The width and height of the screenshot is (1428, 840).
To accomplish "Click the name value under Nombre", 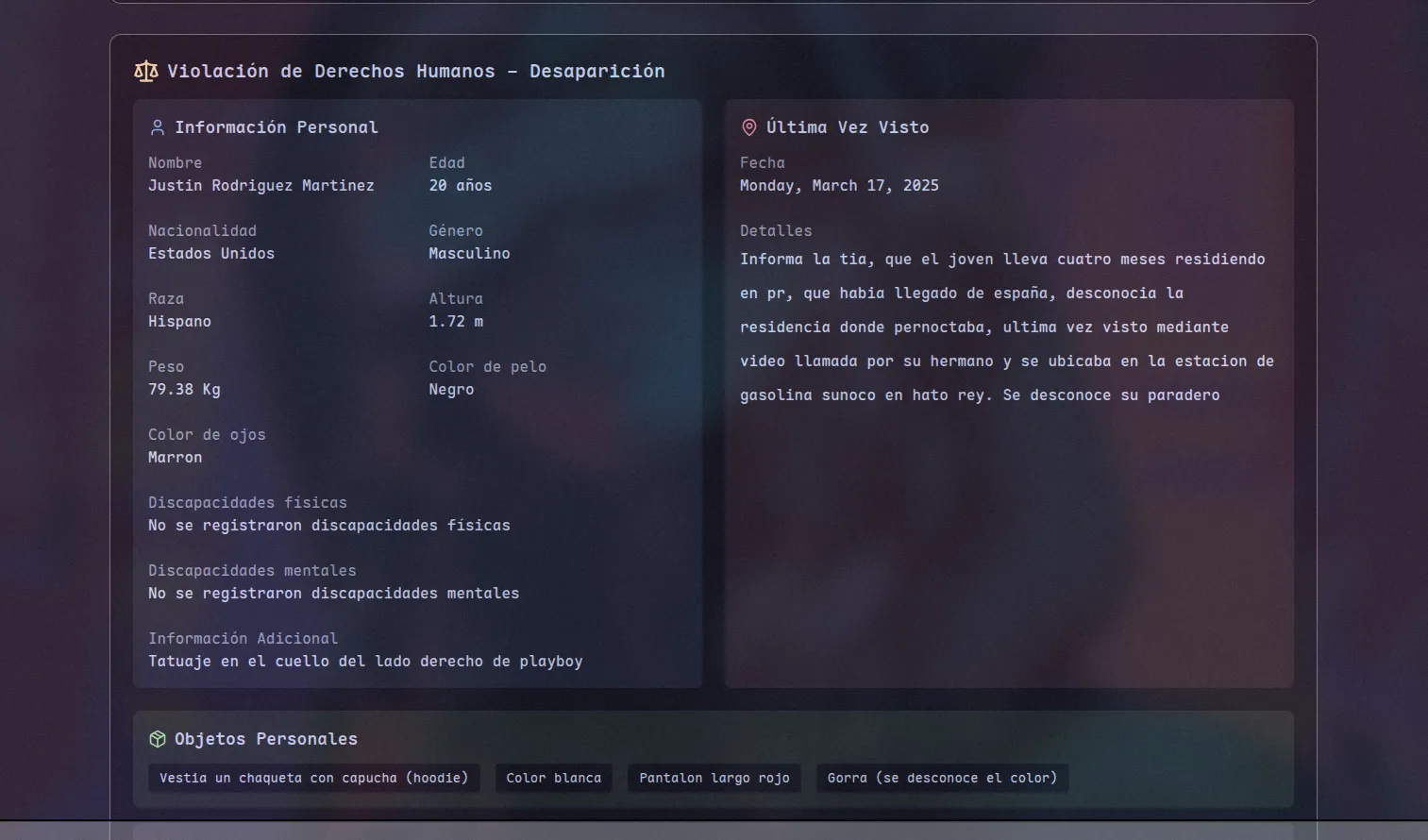I will pos(260,186).
